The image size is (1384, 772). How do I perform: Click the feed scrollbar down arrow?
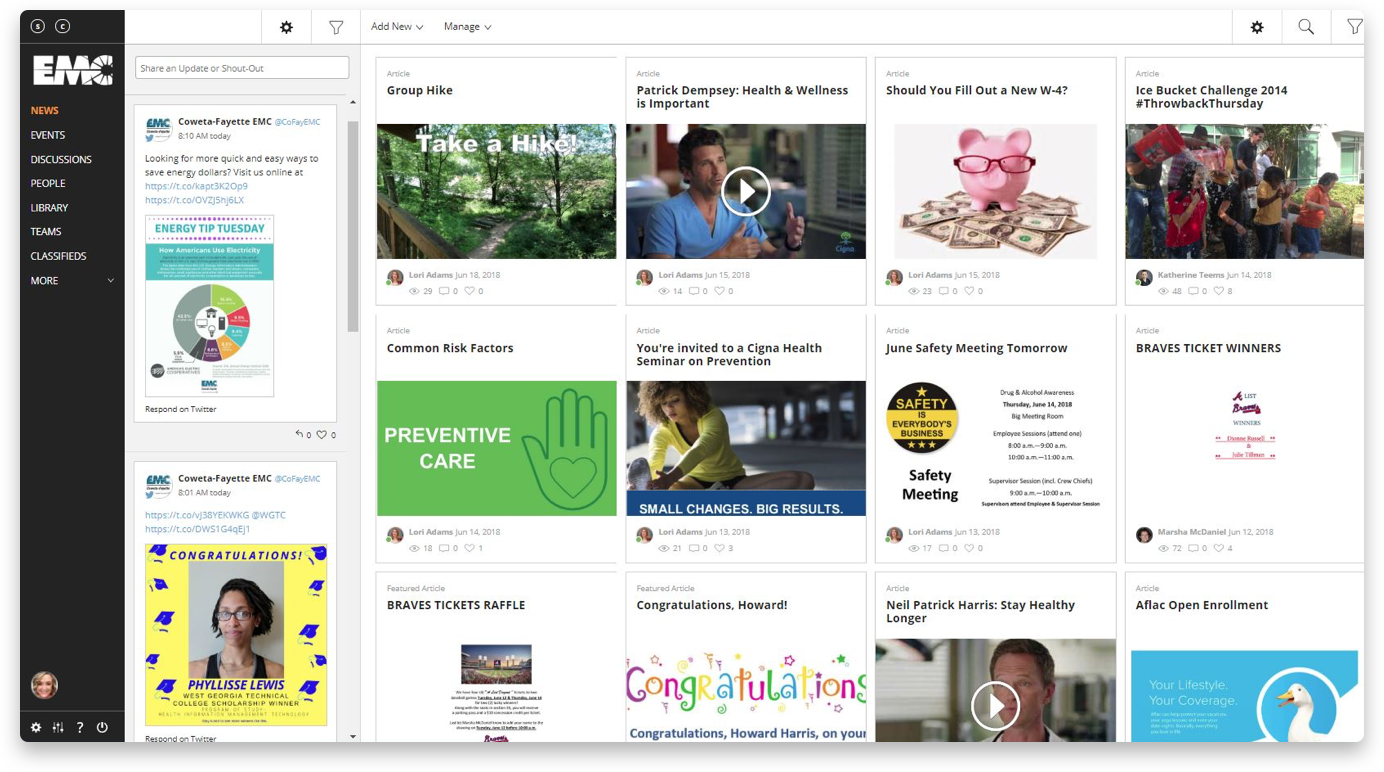tap(353, 736)
